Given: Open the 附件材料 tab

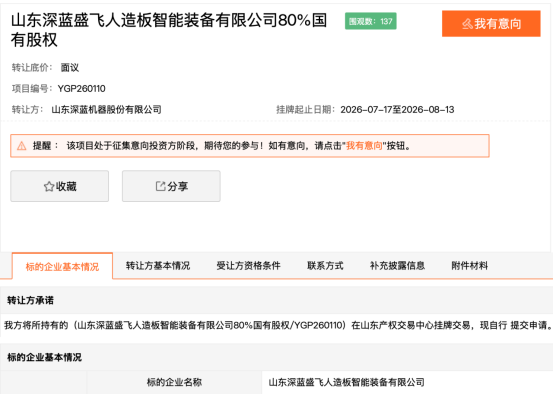Looking at the screenshot, I should tap(470, 266).
